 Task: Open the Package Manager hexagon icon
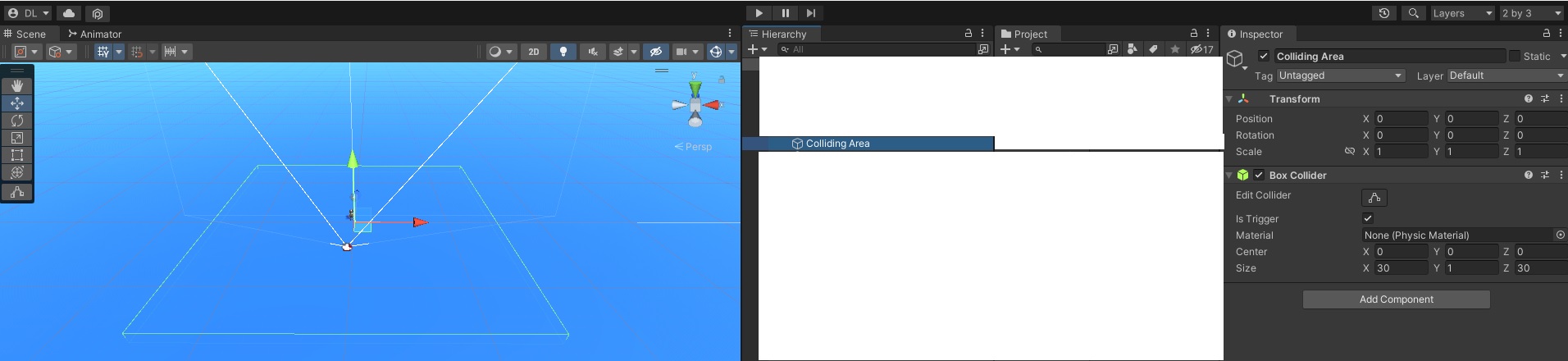pos(98,13)
